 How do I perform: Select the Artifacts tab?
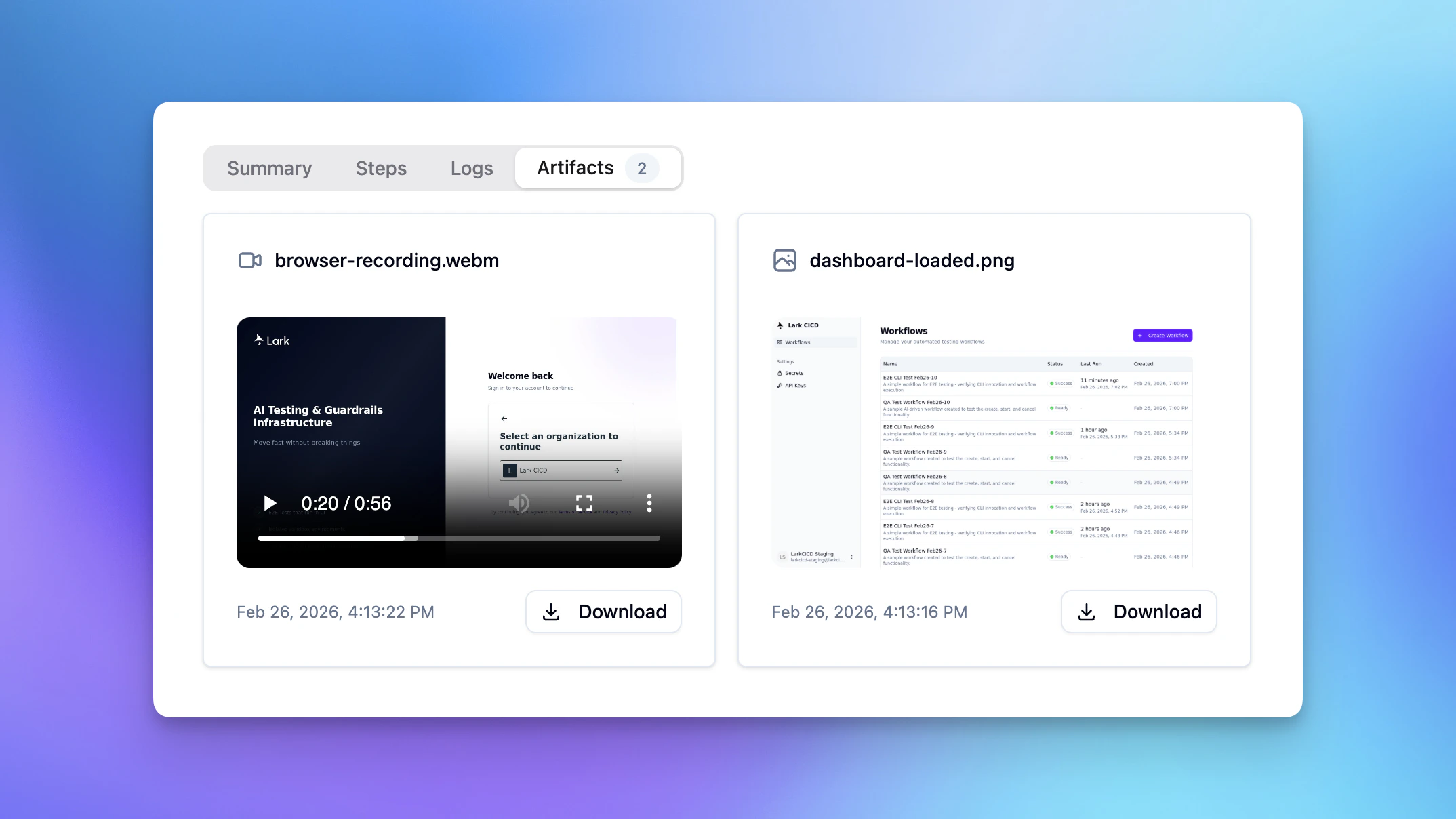[575, 167]
